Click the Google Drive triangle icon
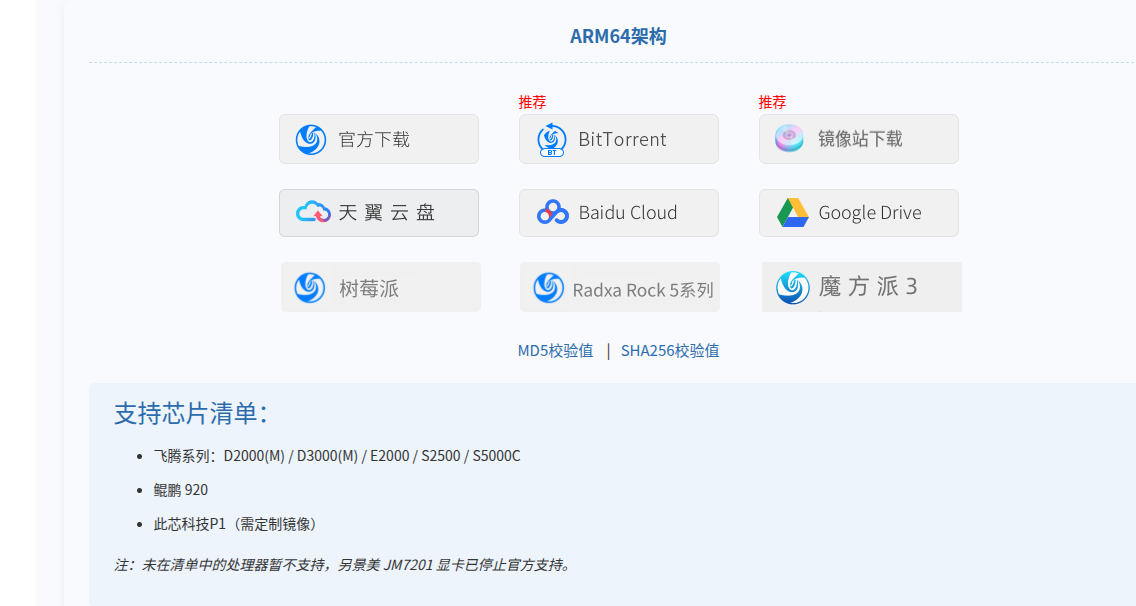This screenshot has width=1136, height=606. (793, 212)
